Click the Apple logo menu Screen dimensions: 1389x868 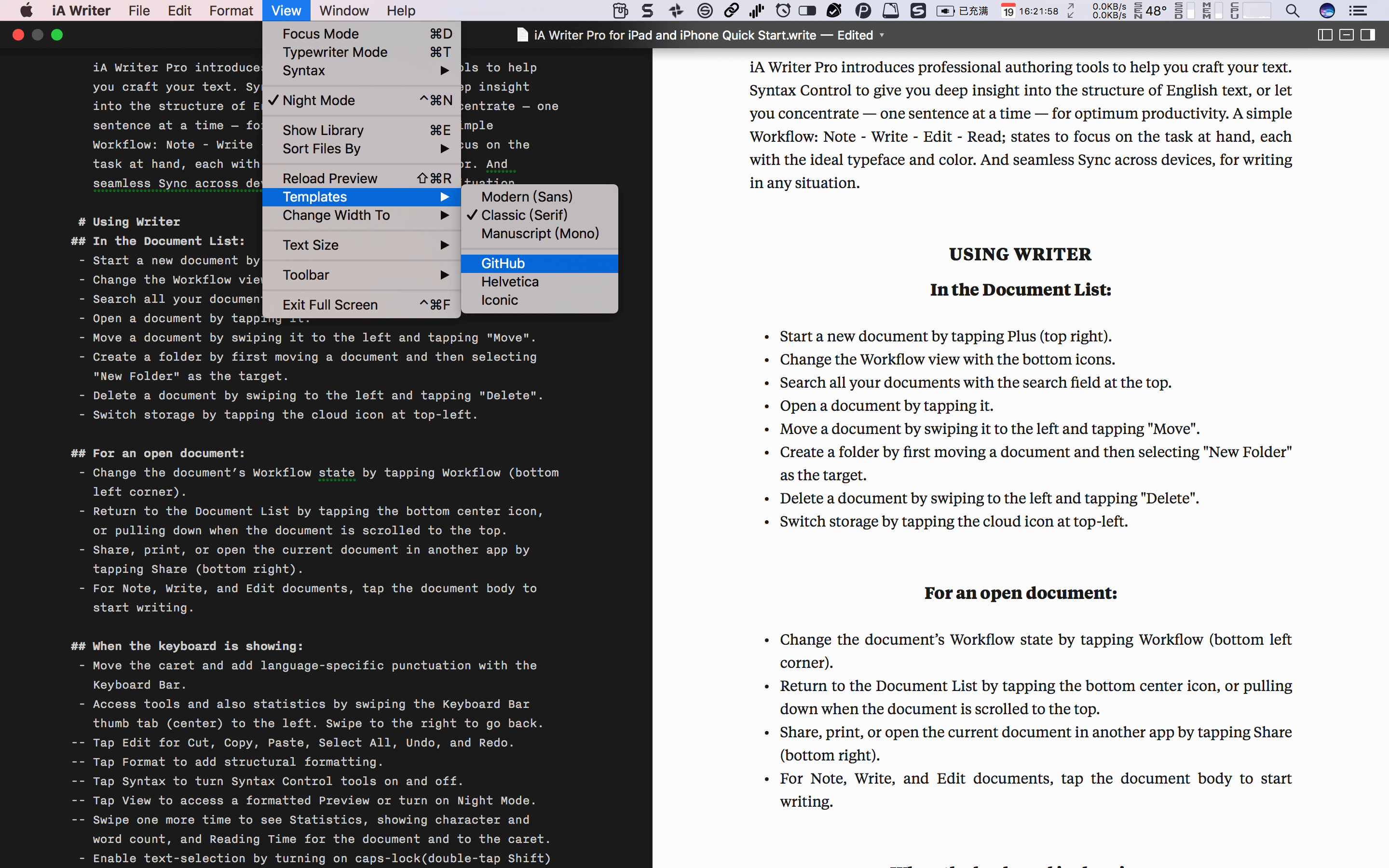[27, 10]
